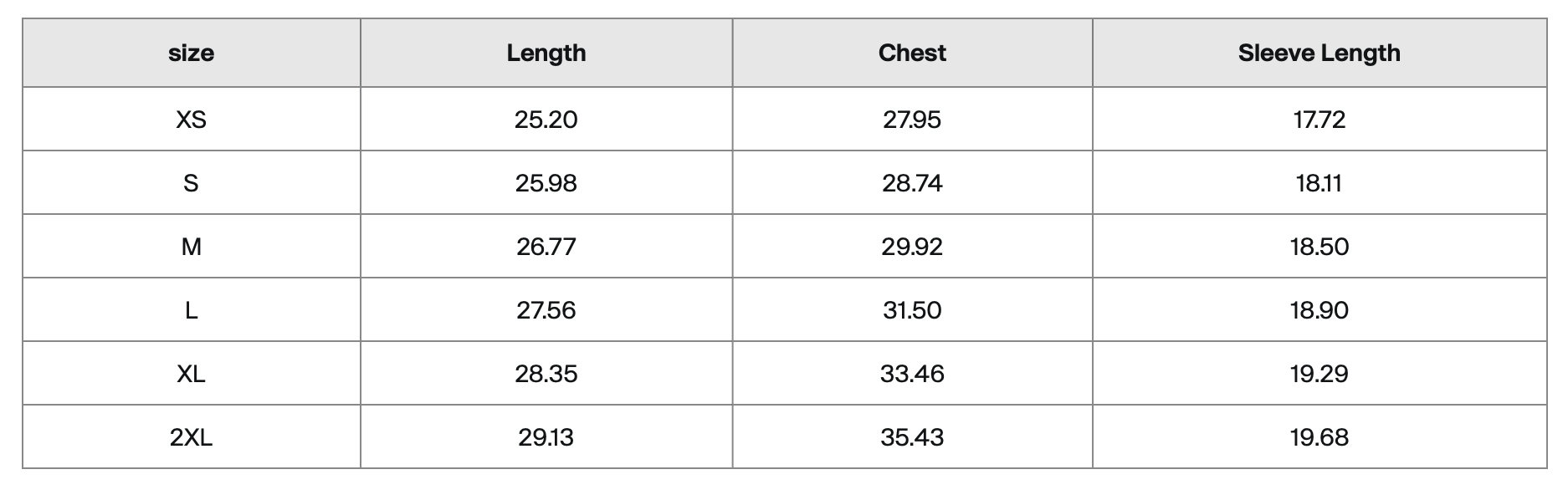The height and width of the screenshot is (495, 1568).
Task: Click the 19.68 sleeve length cell
Action: click(1319, 436)
